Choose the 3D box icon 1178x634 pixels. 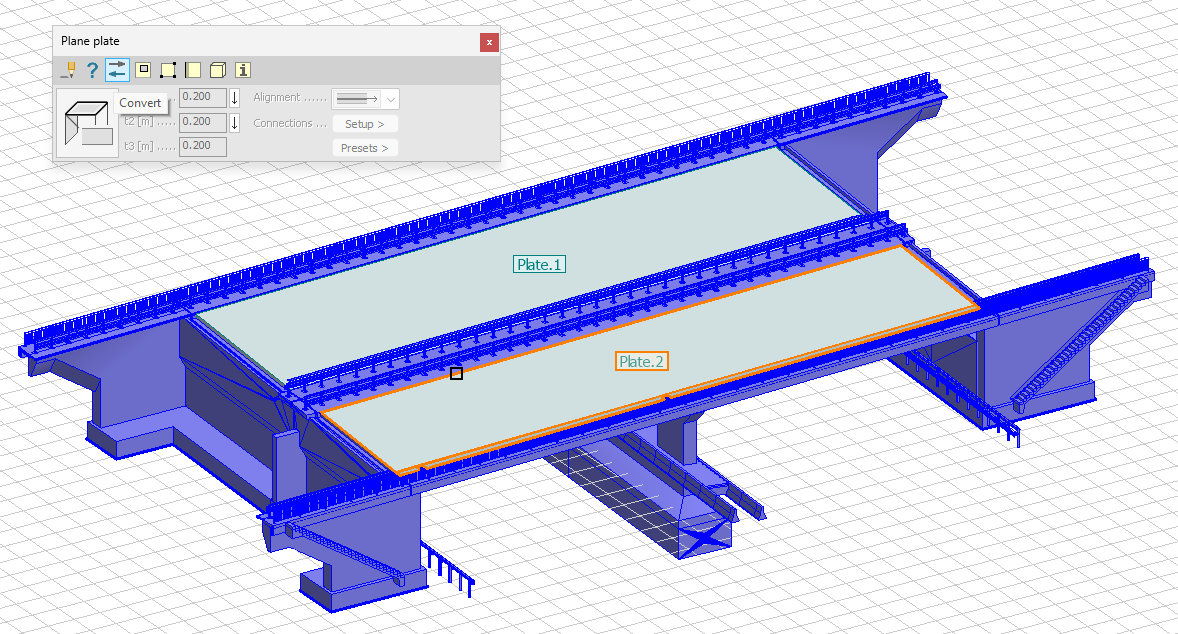click(x=217, y=70)
